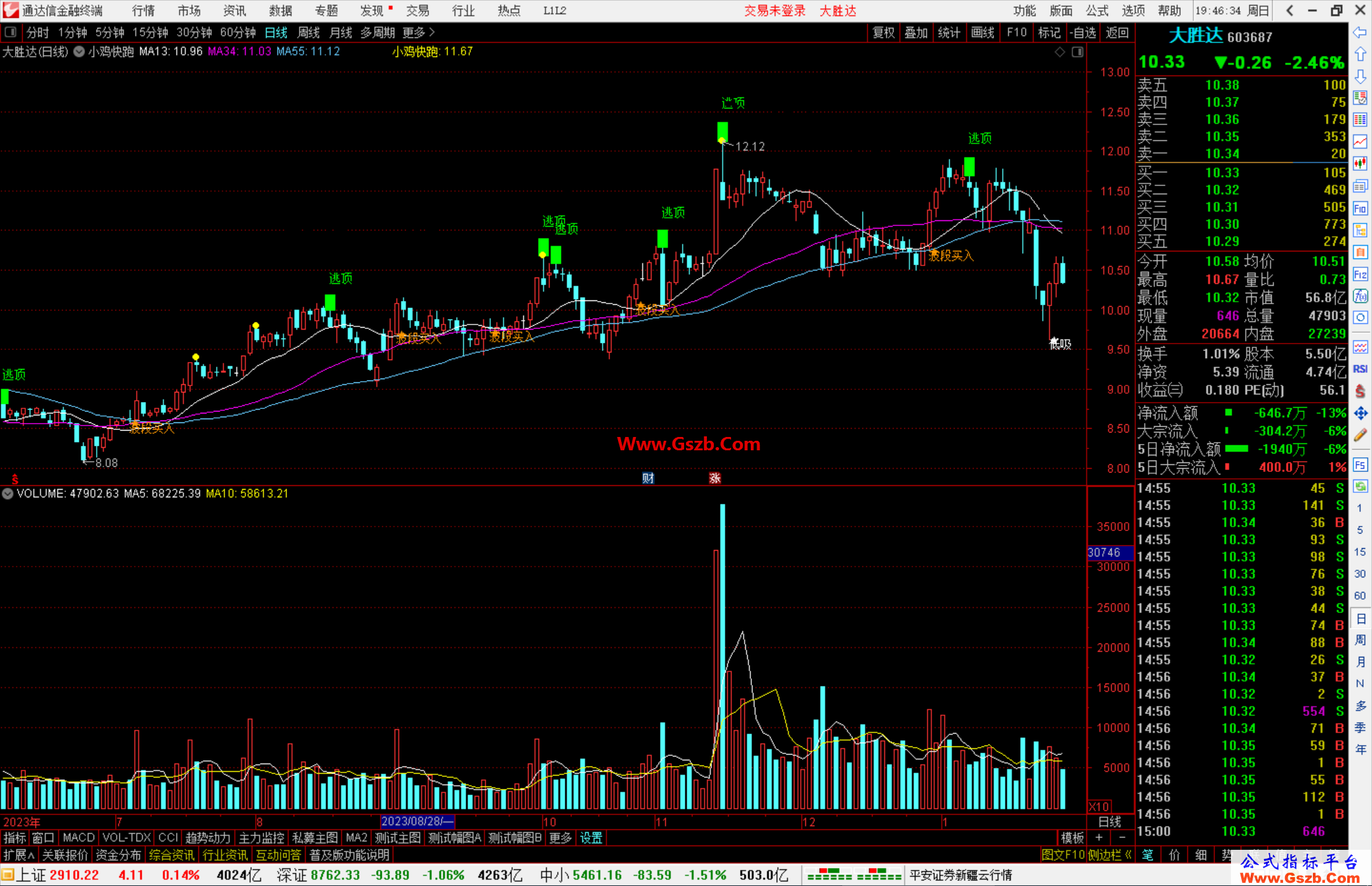Switch to 60分钟 period
The image size is (1372, 886).
pos(238,32)
